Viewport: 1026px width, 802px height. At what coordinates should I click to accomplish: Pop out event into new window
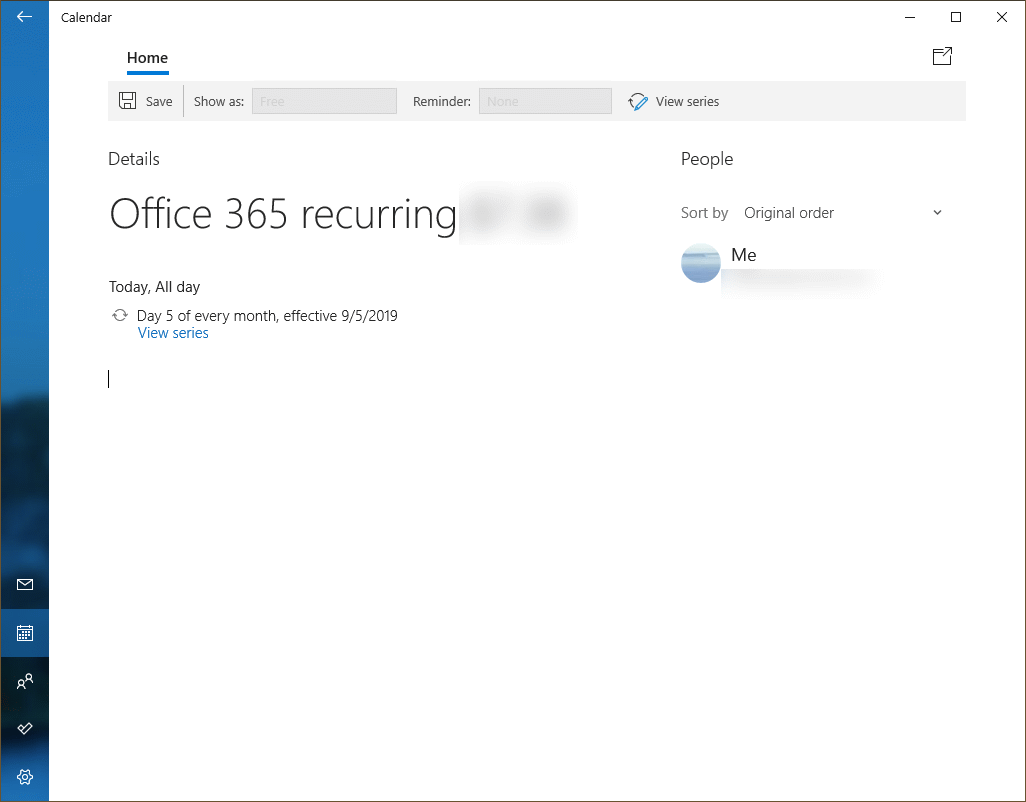[941, 57]
